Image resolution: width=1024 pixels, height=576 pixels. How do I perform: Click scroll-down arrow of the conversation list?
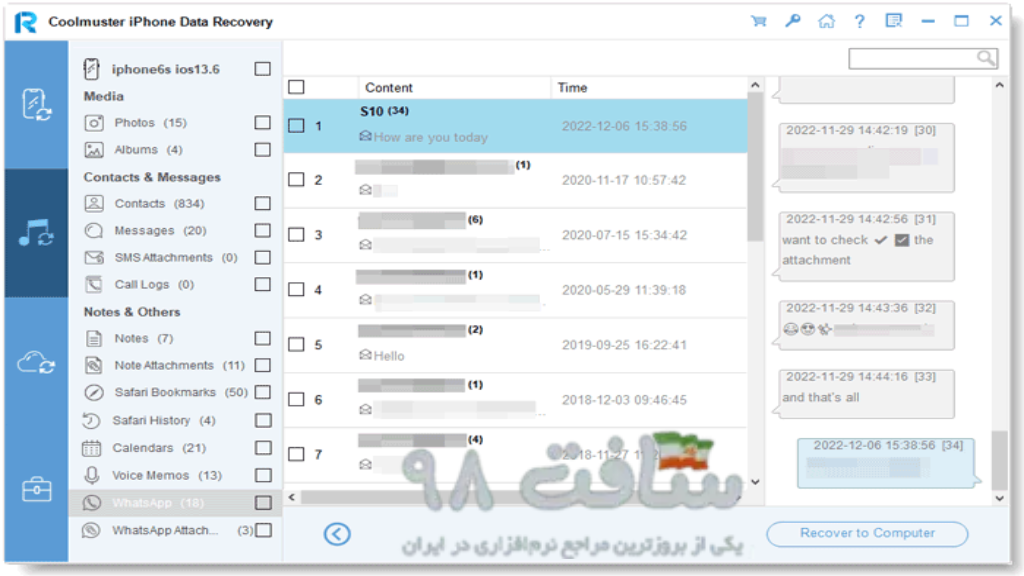tap(755, 482)
